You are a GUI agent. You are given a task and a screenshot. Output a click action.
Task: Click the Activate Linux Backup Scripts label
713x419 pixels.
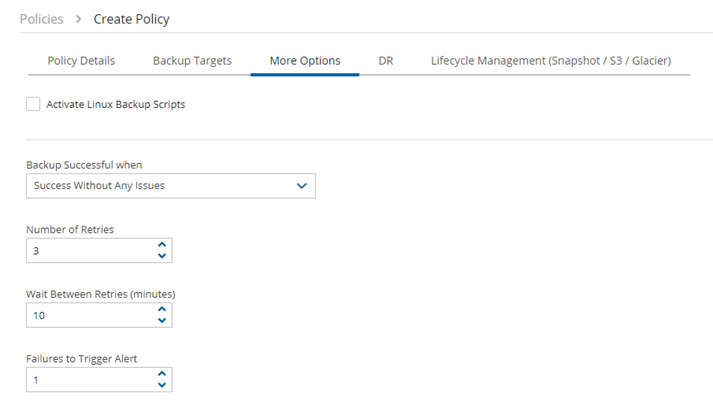pos(115,105)
